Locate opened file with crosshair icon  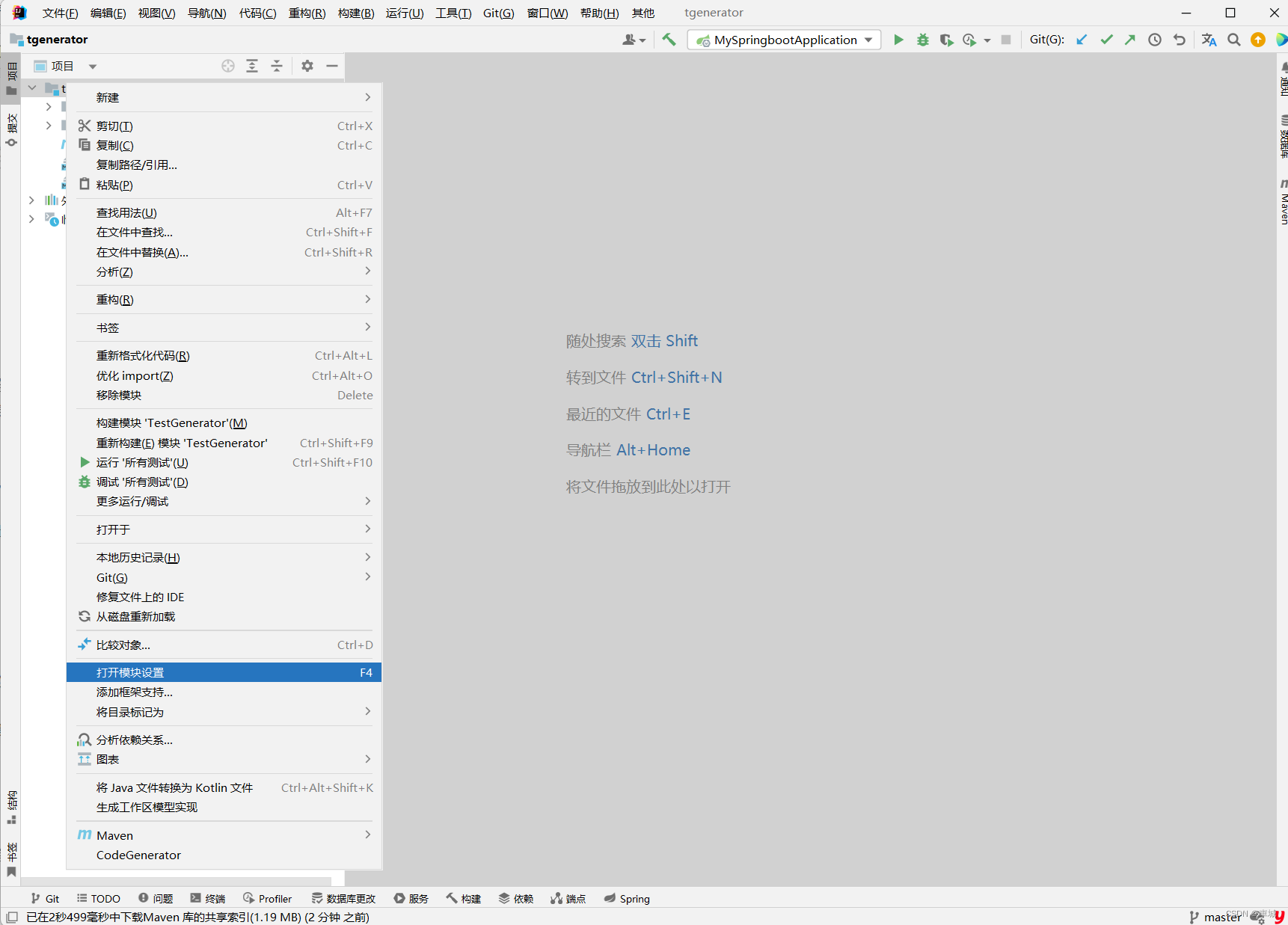pyautogui.click(x=228, y=66)
